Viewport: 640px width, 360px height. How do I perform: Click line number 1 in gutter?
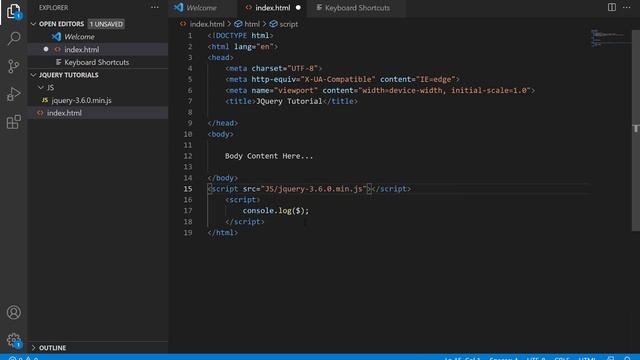(x=190, y=36)
